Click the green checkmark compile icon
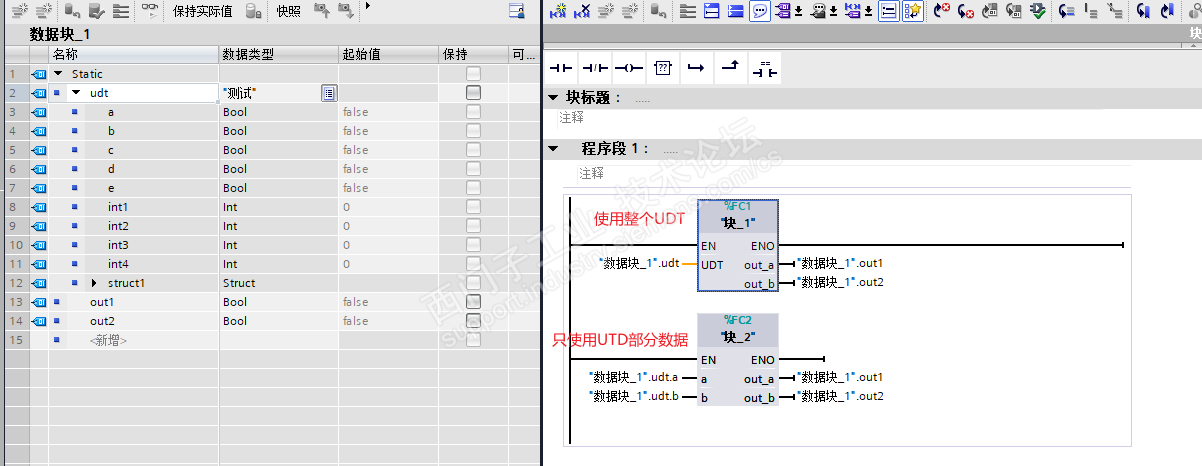Screen dimensions: 1202x466 pyautogui.click(x=1037, y=11)
